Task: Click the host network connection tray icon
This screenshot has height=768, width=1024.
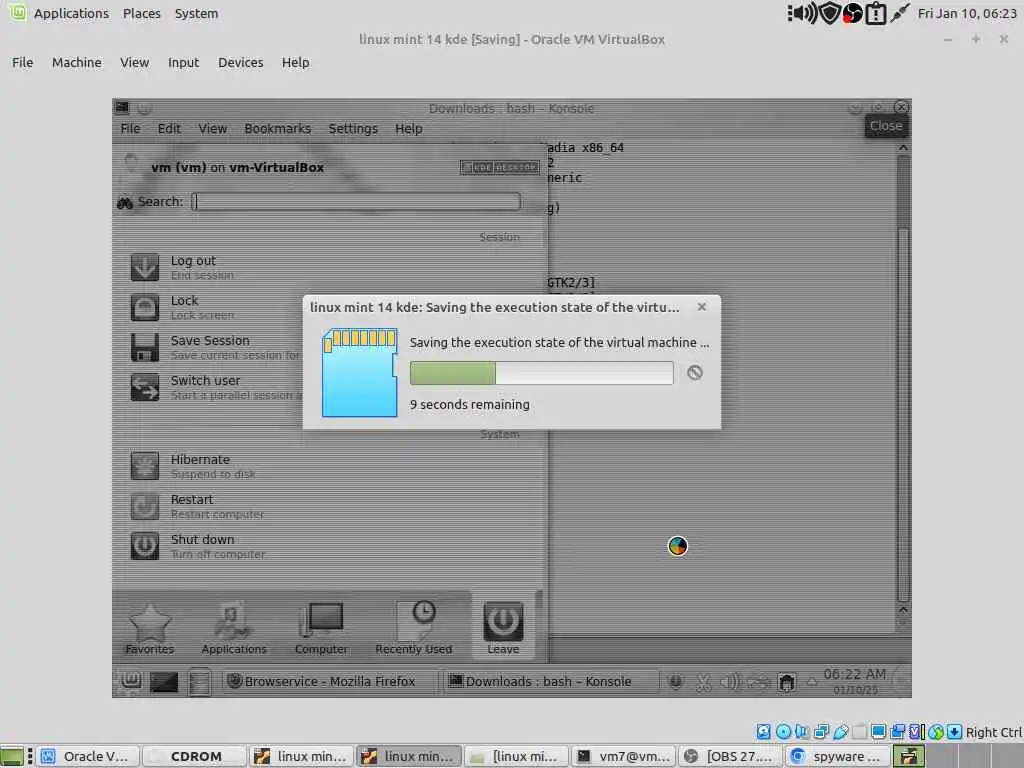Action: pos(899,13)
